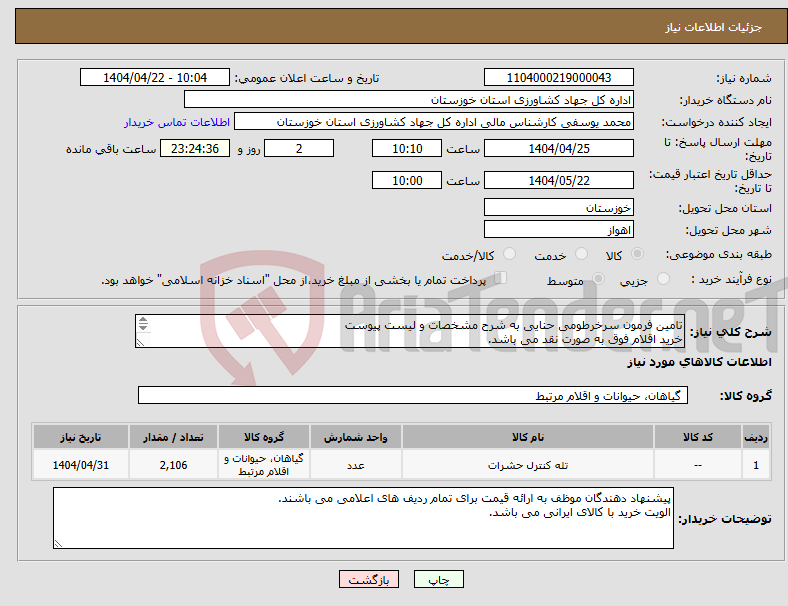
Task: Click the price validity date 1404/05/22
Action: click(x=559, y=180)
